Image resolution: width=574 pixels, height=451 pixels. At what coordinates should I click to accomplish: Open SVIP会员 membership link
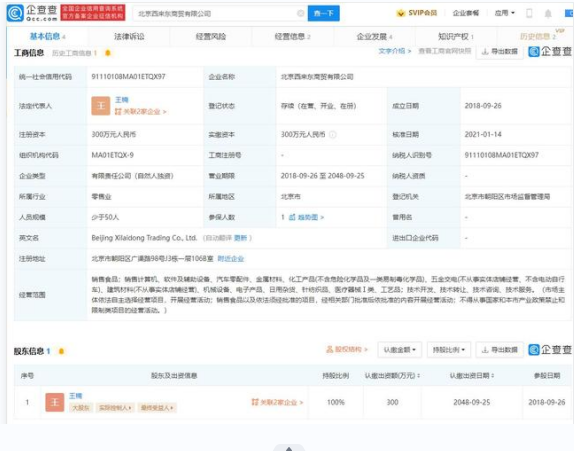[x=417, y=13]
